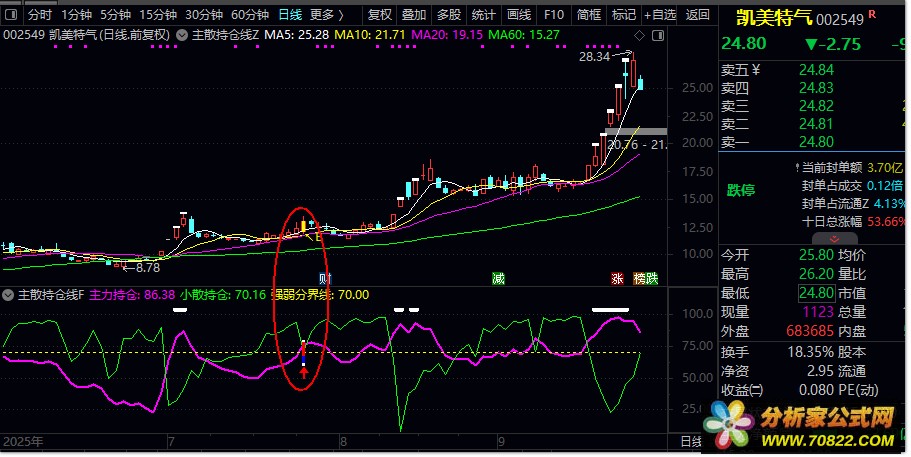
Task: Open the 统计 statistics tool
Action: [x=483, y=15]
